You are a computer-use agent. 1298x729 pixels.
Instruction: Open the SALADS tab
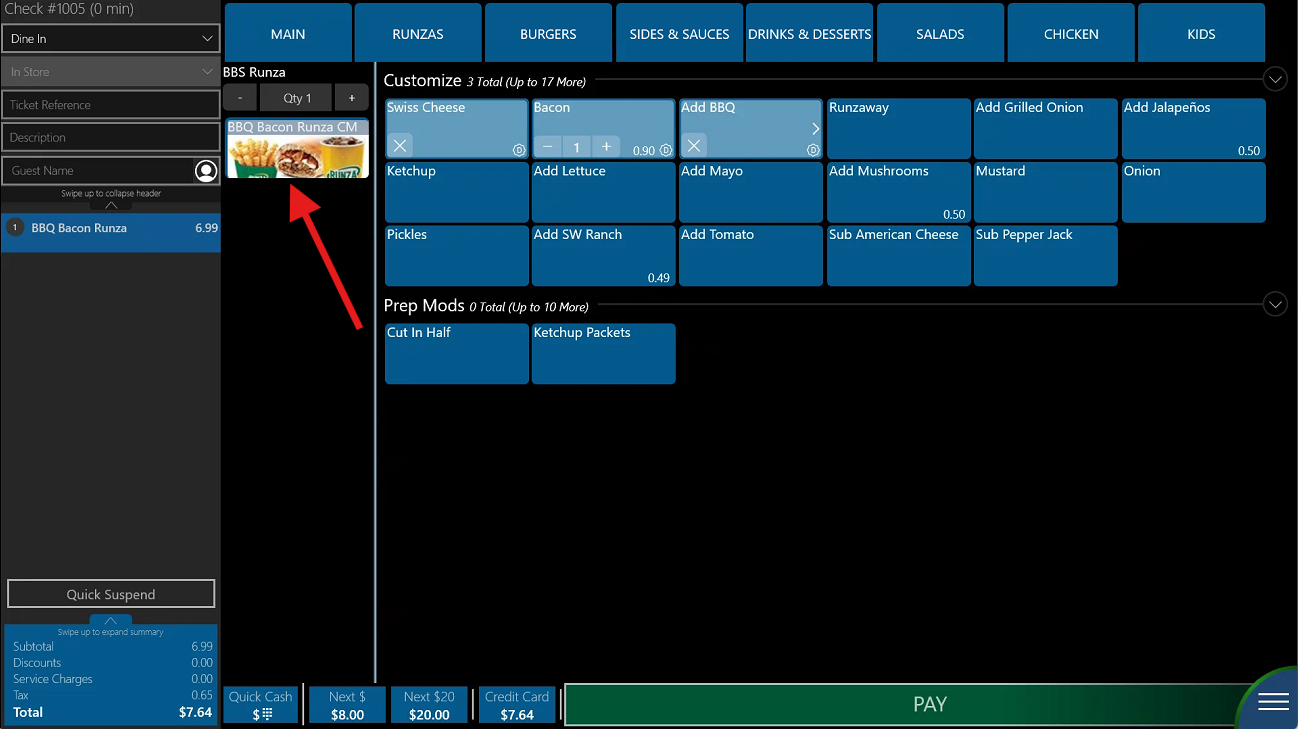[940, 33]
